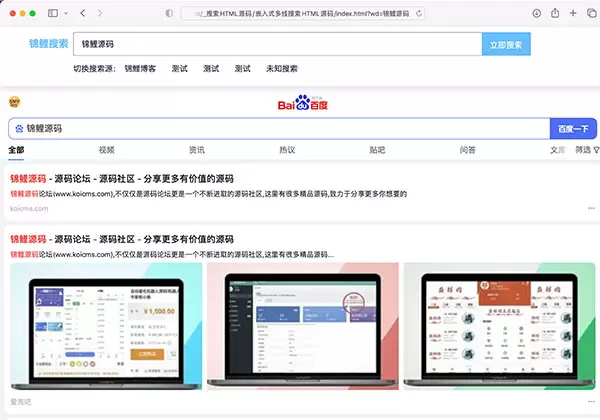Switch search source to 未知搜索
Image resolution: width=600 pixels, height=420 pixels.
(x=282, y=68)
